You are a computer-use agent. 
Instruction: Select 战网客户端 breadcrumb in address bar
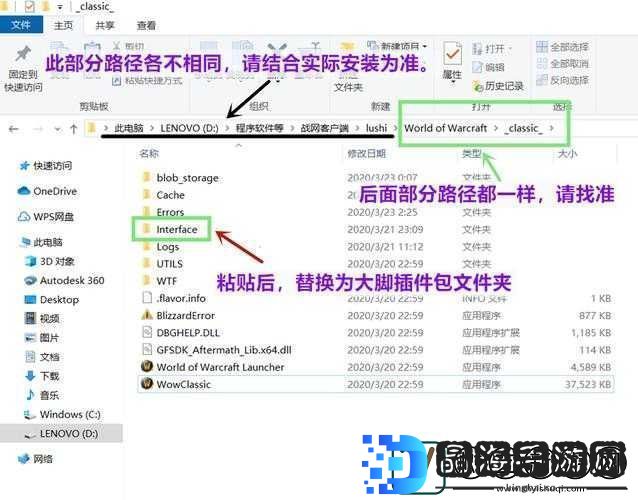(324, 128)
